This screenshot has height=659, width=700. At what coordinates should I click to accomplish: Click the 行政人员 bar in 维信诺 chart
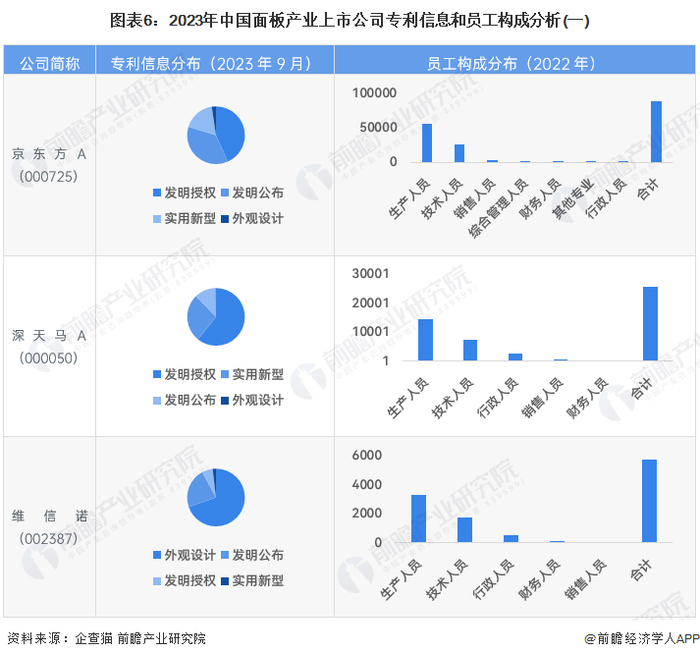point(511,539)
